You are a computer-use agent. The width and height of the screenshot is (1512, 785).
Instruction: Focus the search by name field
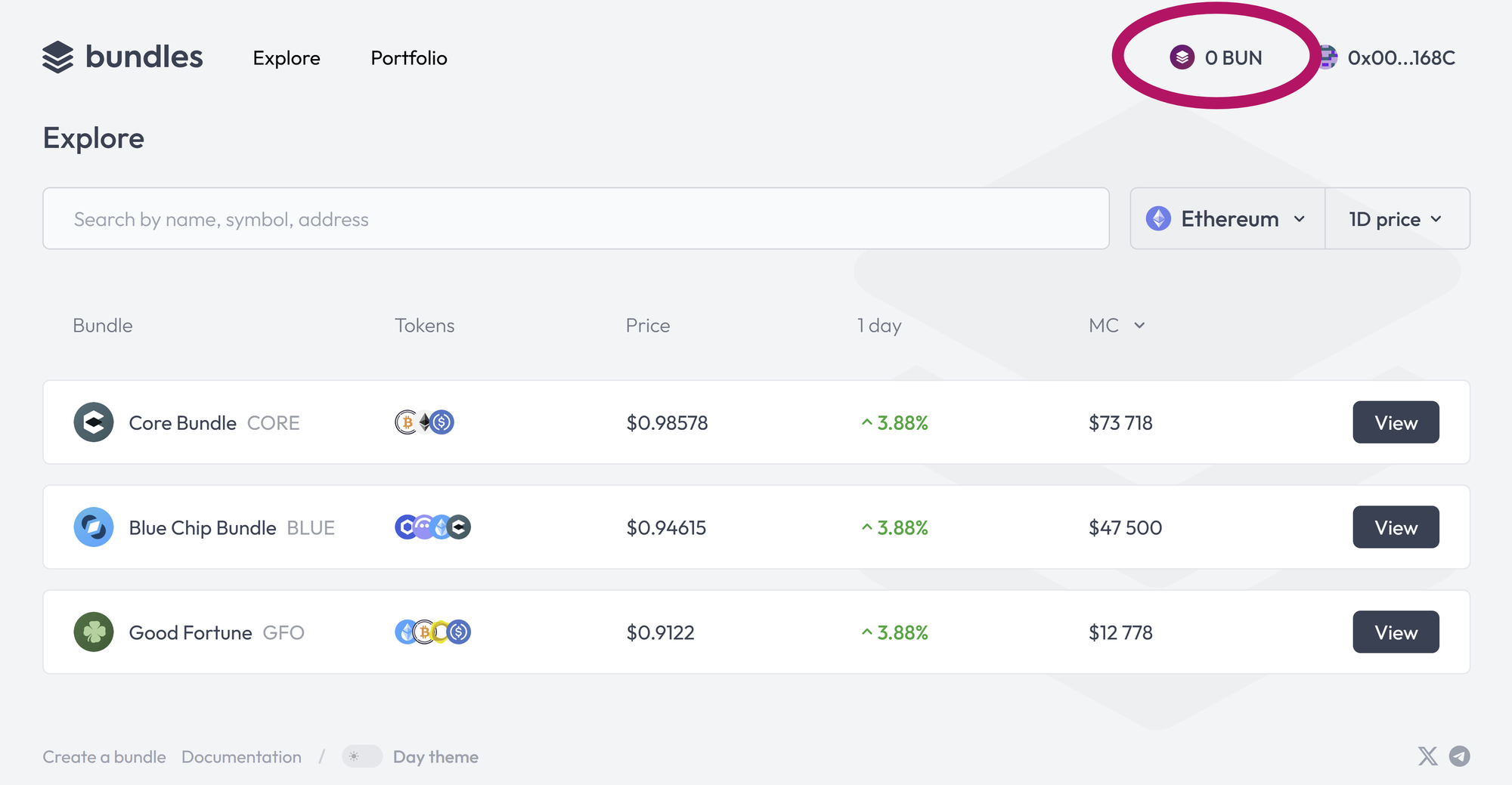coord(575,219)
